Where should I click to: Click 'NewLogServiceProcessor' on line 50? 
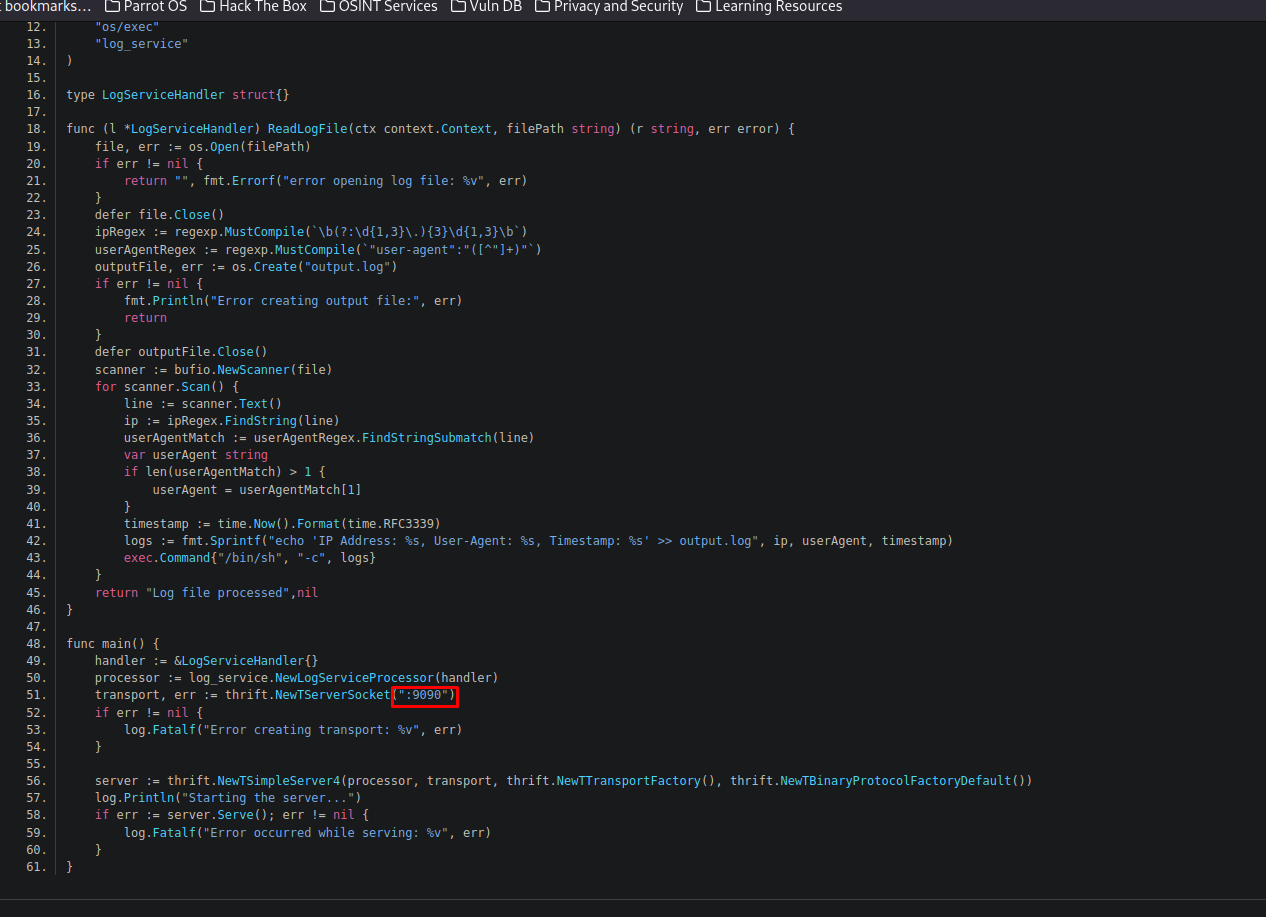point(355,678)
